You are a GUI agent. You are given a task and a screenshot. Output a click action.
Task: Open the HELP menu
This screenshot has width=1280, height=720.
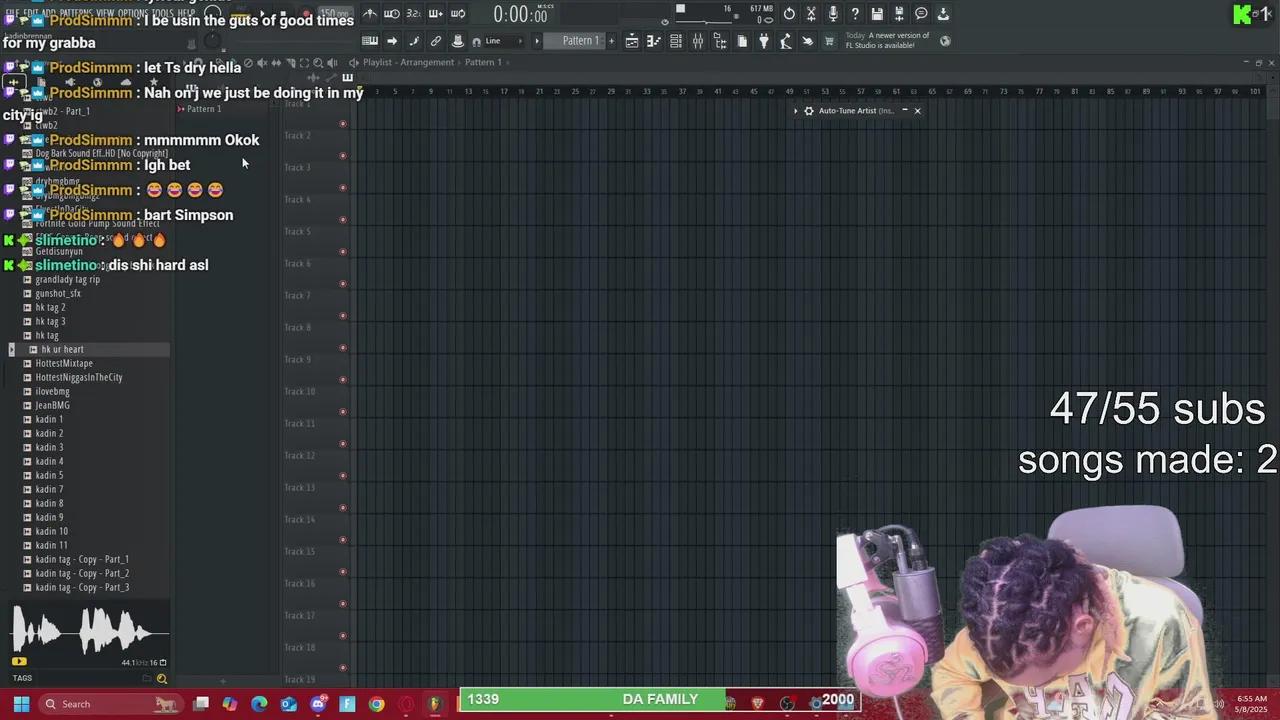click(x=187, y=13)
